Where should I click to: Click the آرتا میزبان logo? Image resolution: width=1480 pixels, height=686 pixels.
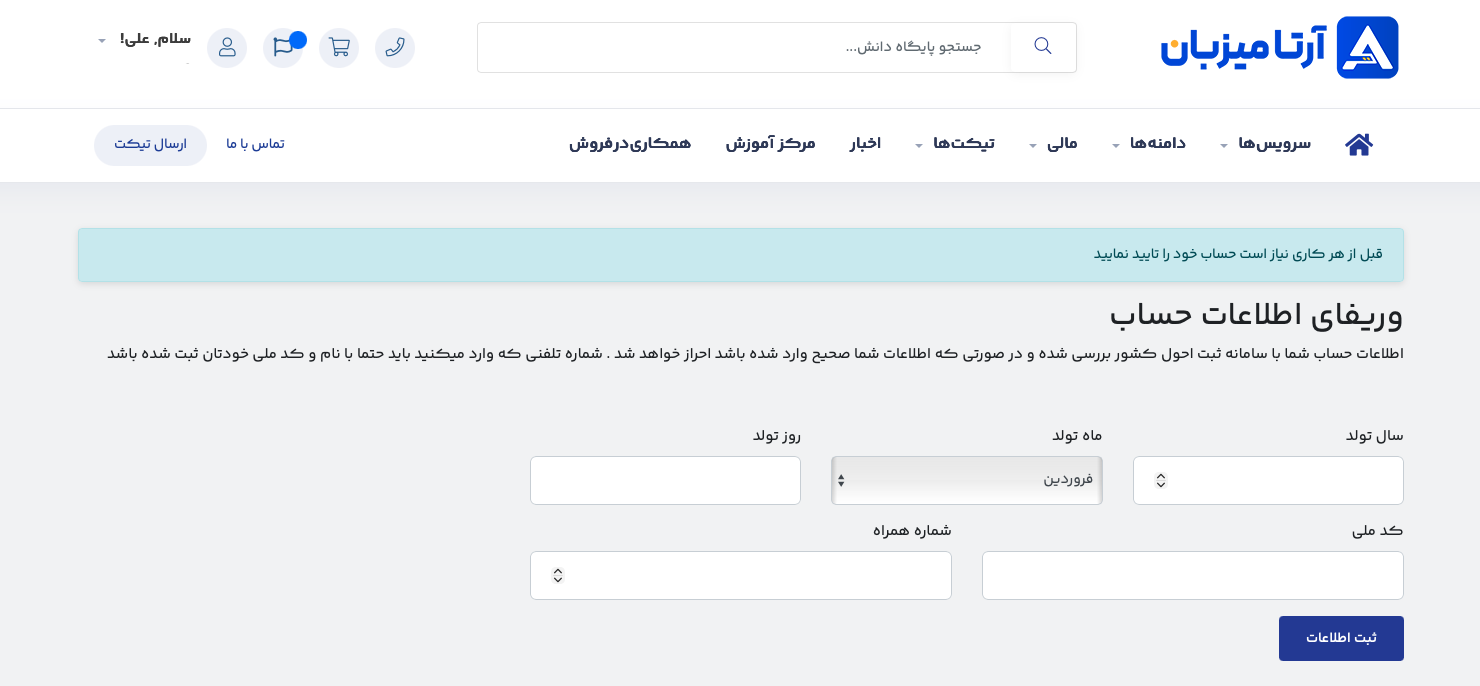[x=1279, y=47]
